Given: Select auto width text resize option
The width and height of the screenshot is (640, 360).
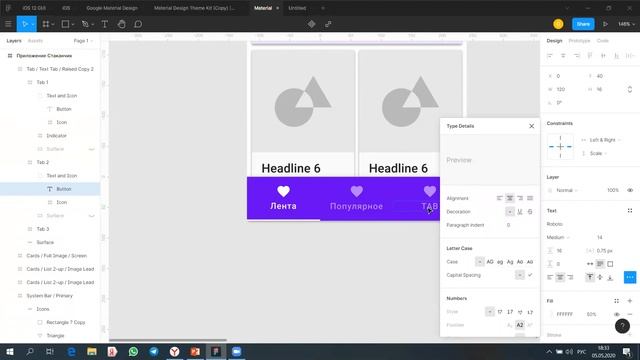Looking at the screenshot, I should [590, 264].
